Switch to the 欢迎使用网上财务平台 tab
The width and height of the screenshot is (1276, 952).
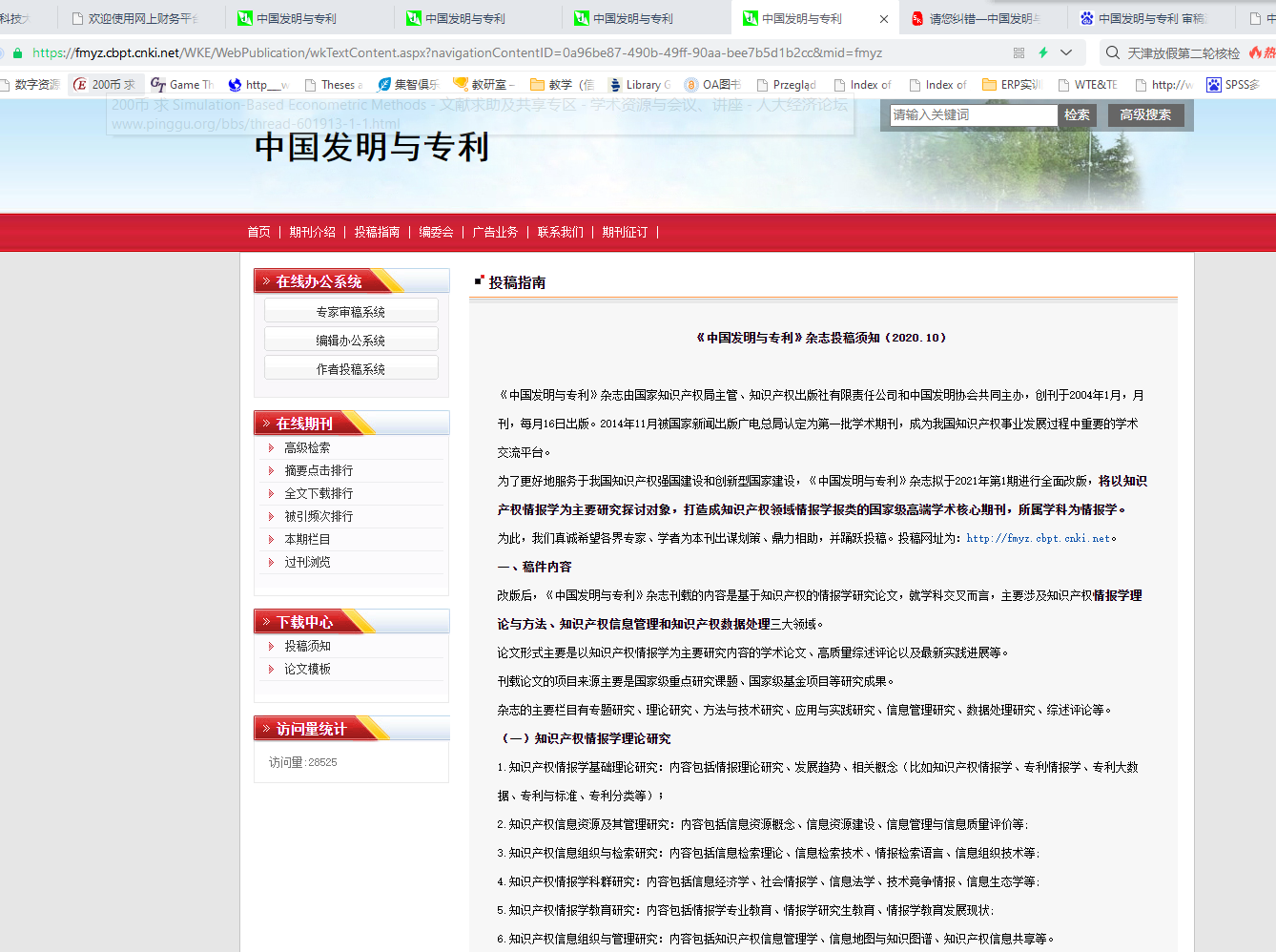point(136,18)
